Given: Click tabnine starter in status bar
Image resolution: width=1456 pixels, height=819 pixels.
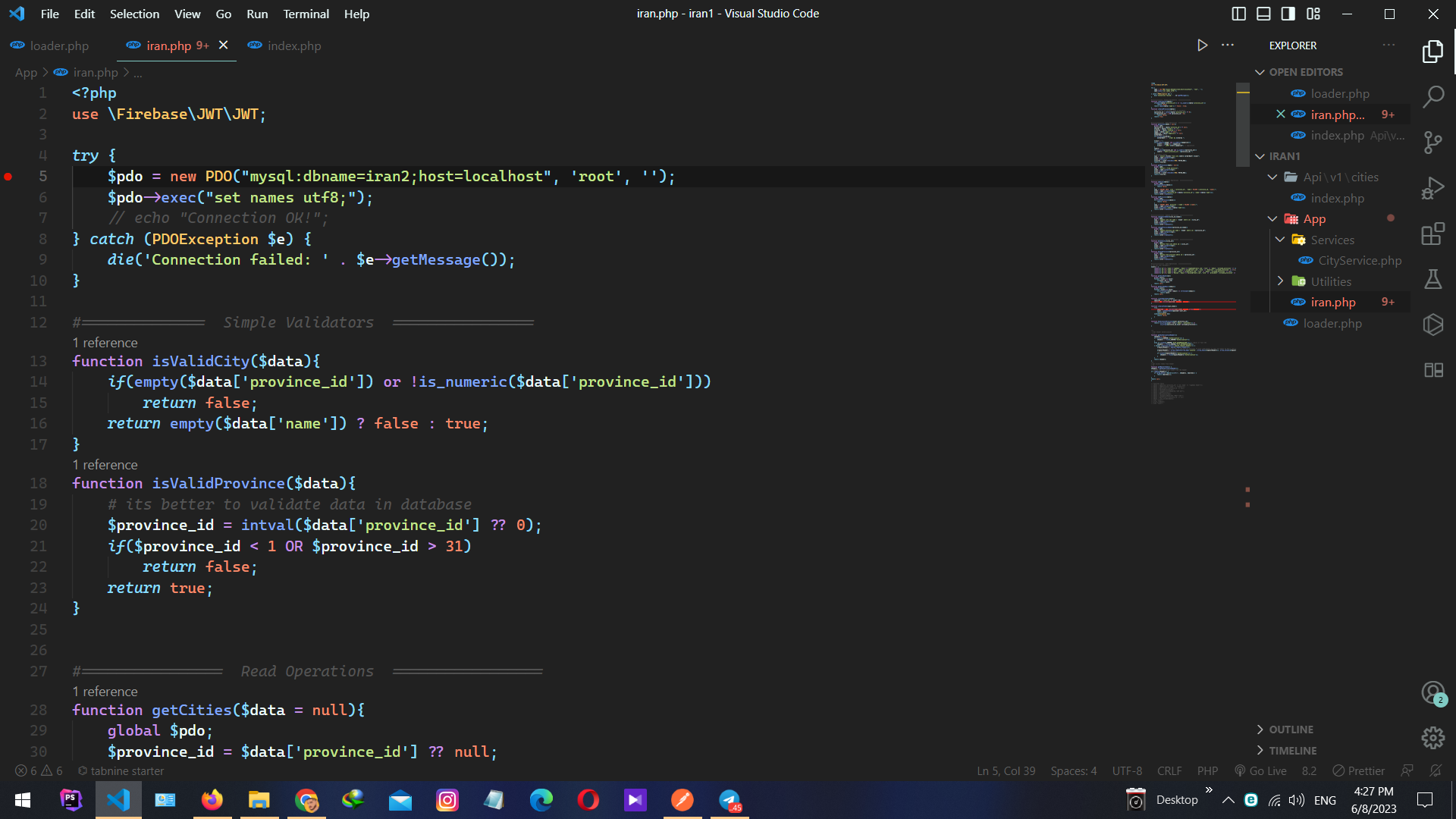Looking at the screenshot, I should 121,771.
